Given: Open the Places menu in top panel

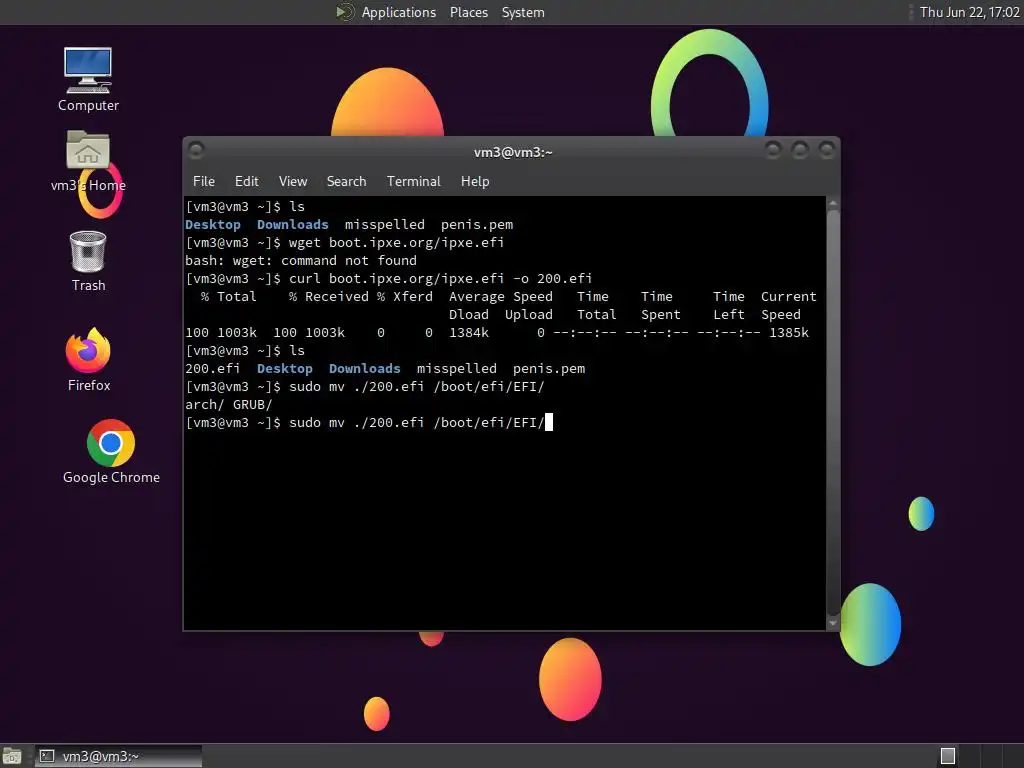Looking at the screenshot, I should (x=468, y=12).
